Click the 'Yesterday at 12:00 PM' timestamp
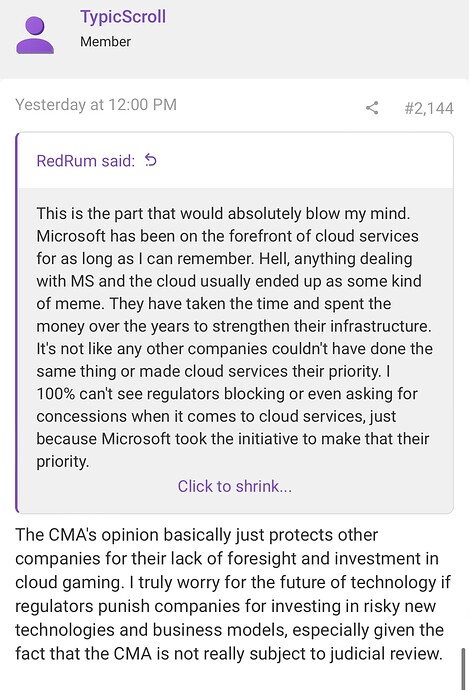This screenshot has width=469, height=690. coord(96,105)
